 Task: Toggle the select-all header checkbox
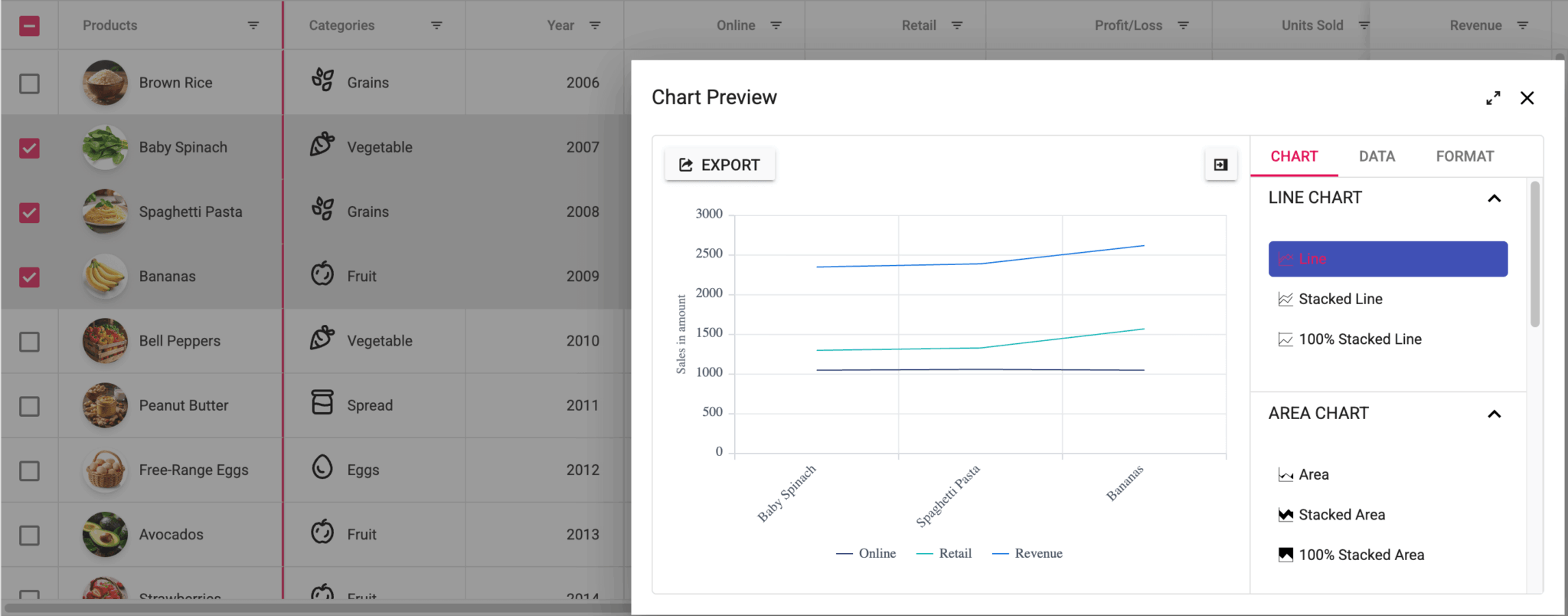(x=29, y=26)
